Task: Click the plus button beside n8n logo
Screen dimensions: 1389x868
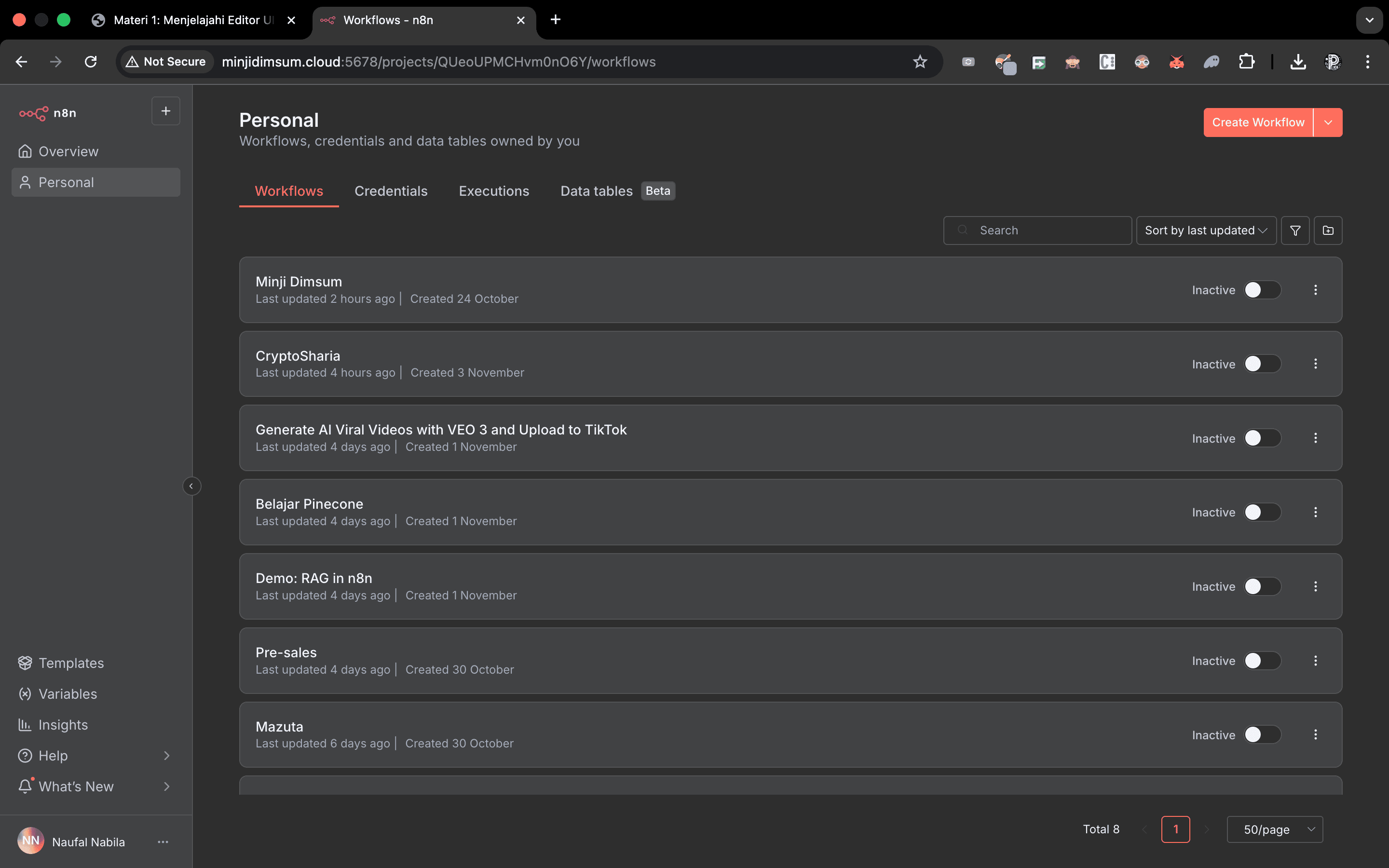Action: (166, 111)
